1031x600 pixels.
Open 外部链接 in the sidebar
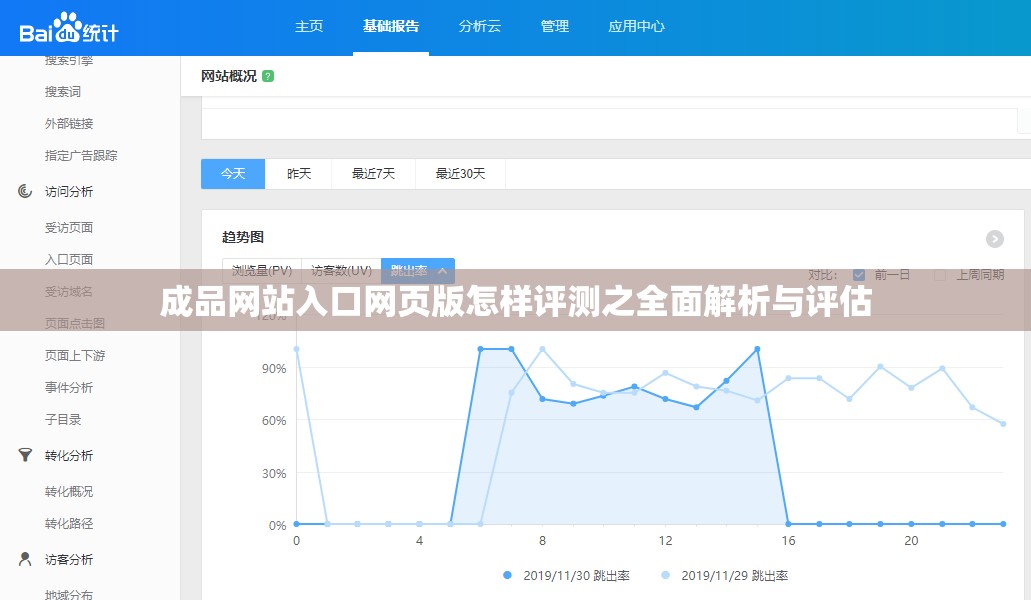(x=69, y=124)
